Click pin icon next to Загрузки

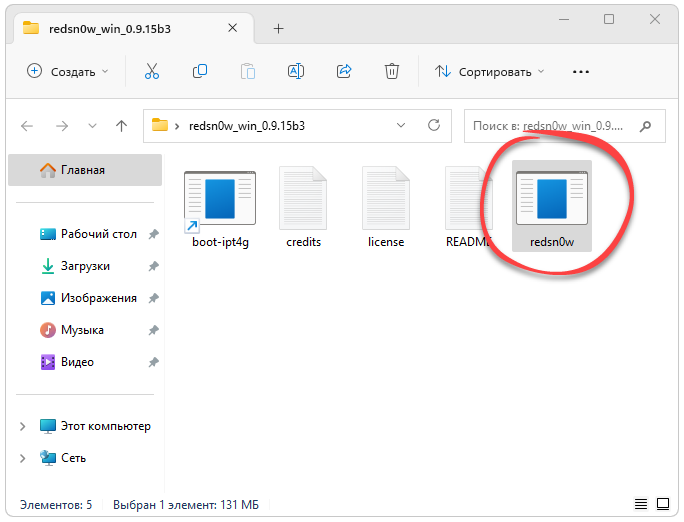click(x=153, y=266)
